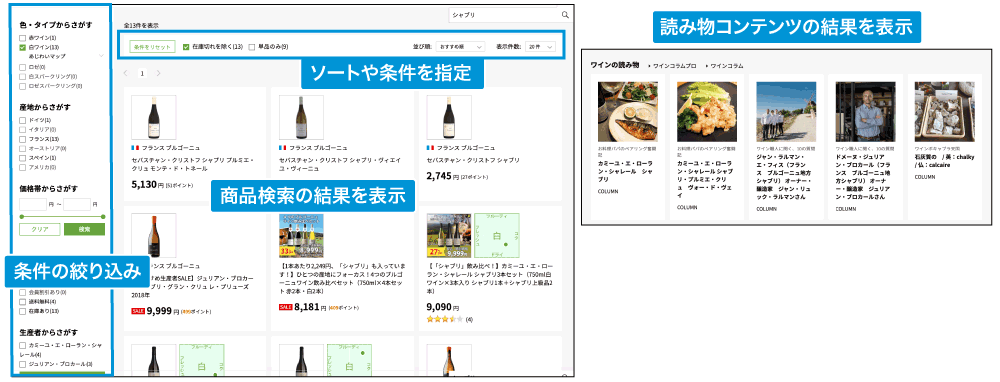
Task: Open the ワインコラム link
Action: [x=726, y=66]
